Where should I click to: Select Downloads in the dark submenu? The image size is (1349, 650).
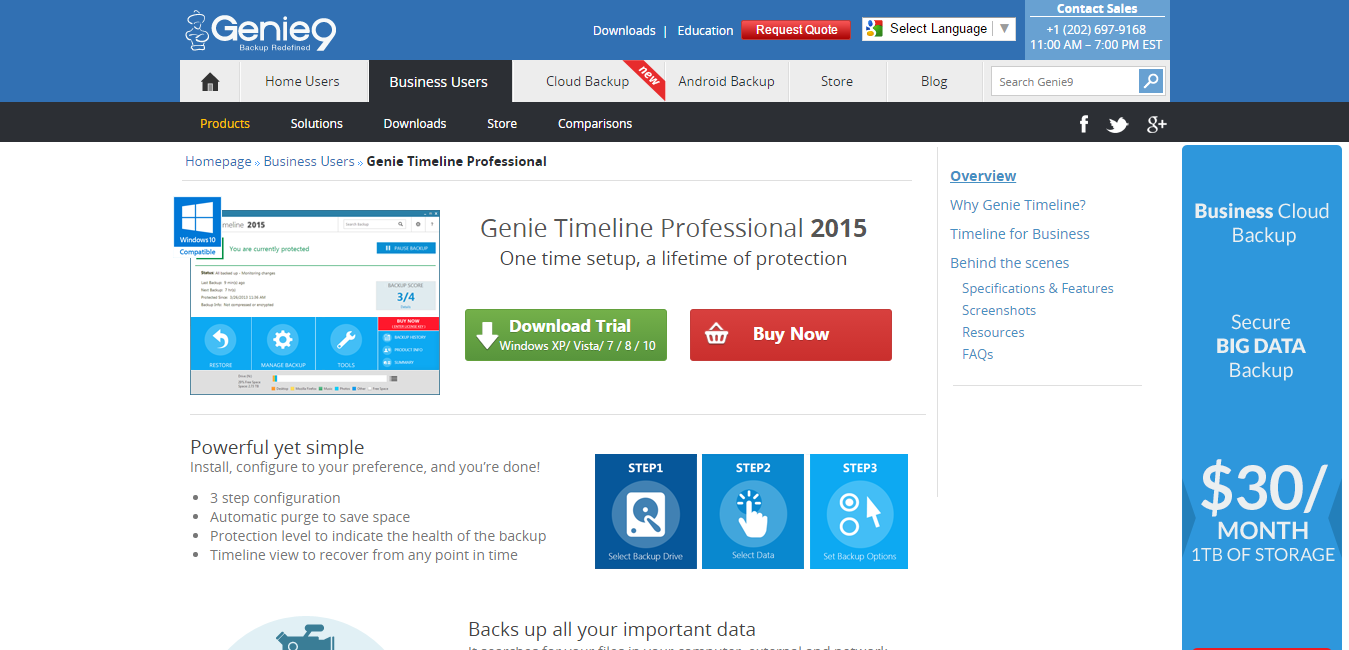click(x=415, y=124)
